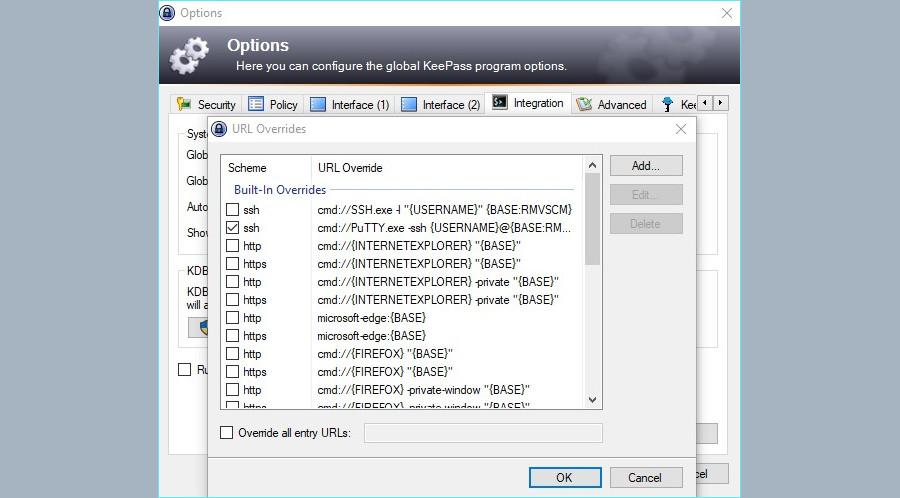900x498 pixels.
Task: Confirm URL Overrides with OK
Action: pyautogui.click(x=565, y=477)
